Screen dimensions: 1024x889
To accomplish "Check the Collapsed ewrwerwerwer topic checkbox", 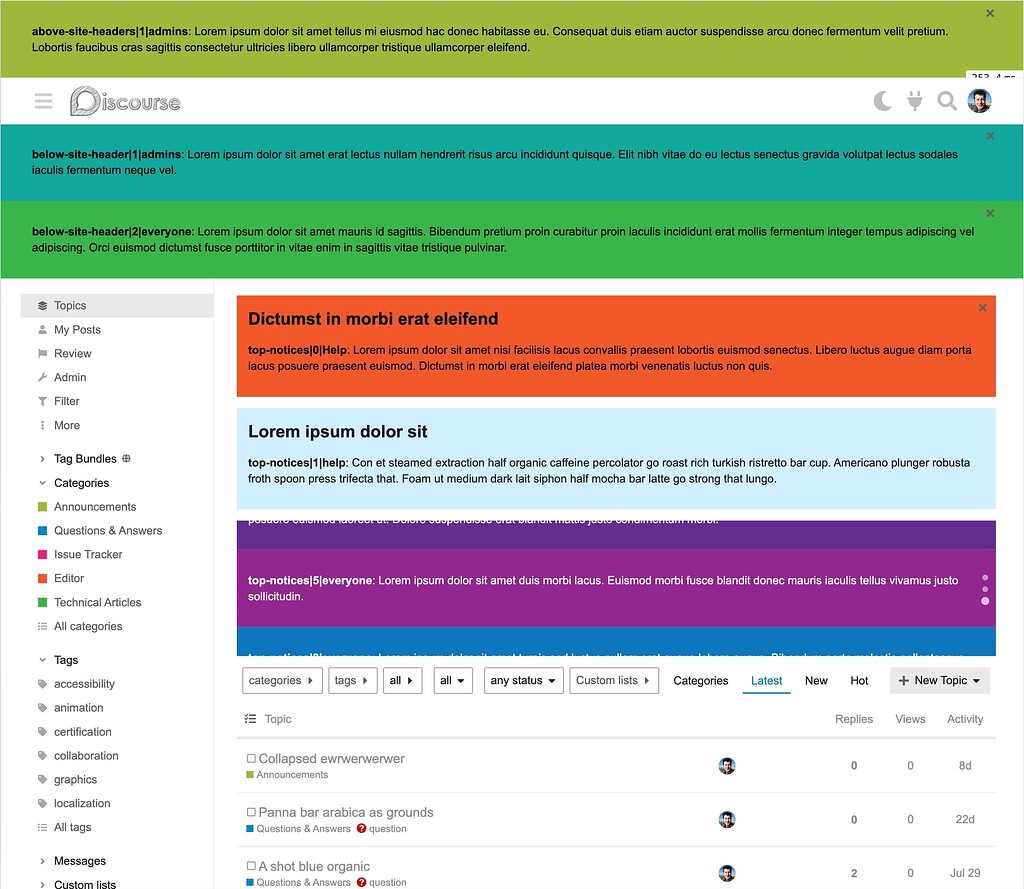I will click(x=251, y=758).
